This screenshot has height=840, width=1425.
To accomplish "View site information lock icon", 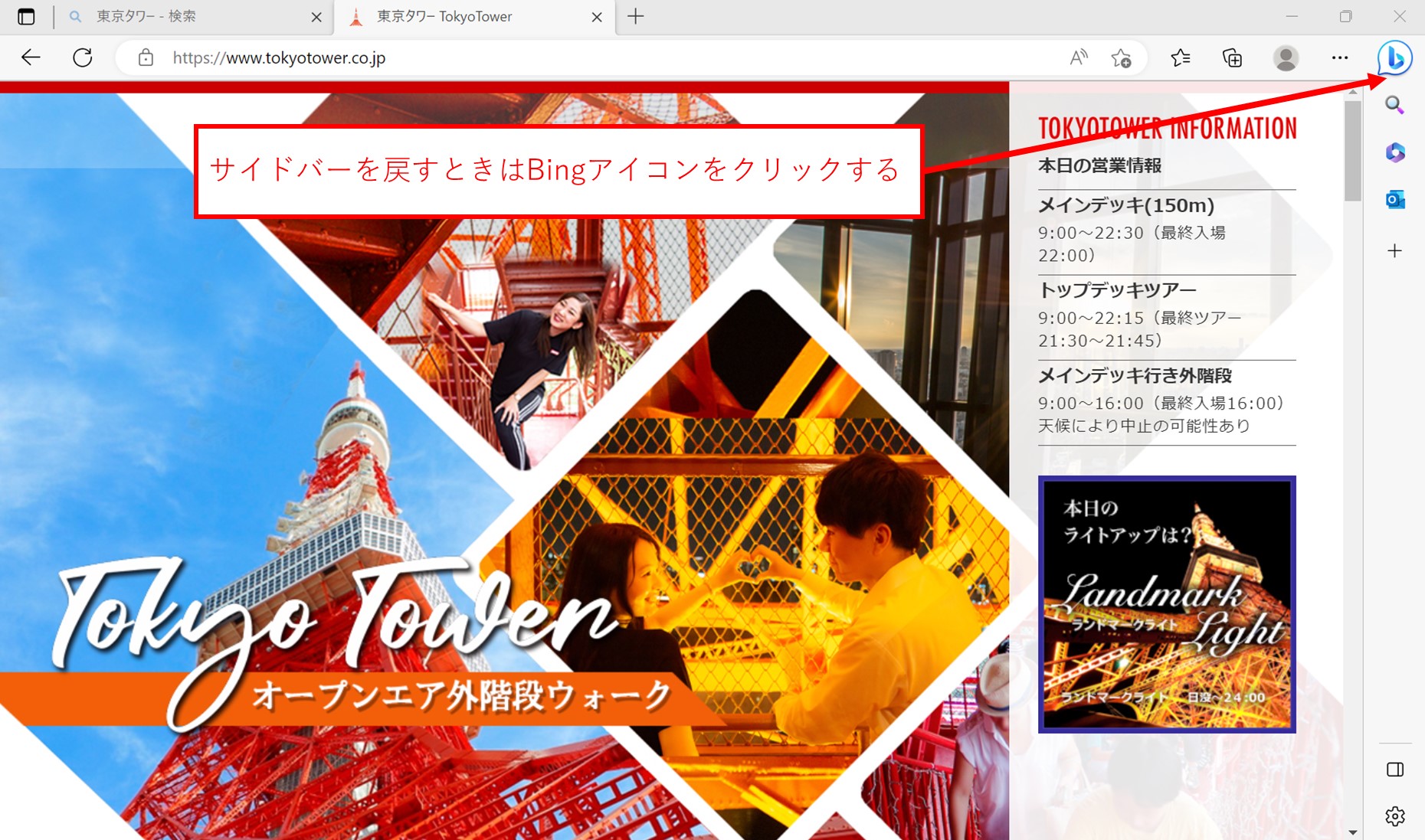I will (146, 57).
